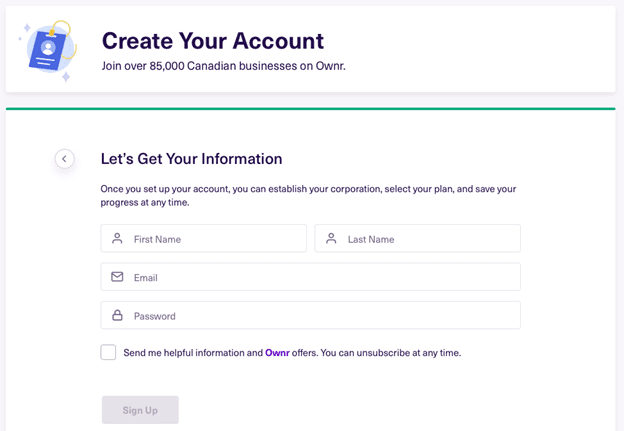Click the ID badge illustration
The height and width of the screenshot is (431, 624).
coord(48,50)
